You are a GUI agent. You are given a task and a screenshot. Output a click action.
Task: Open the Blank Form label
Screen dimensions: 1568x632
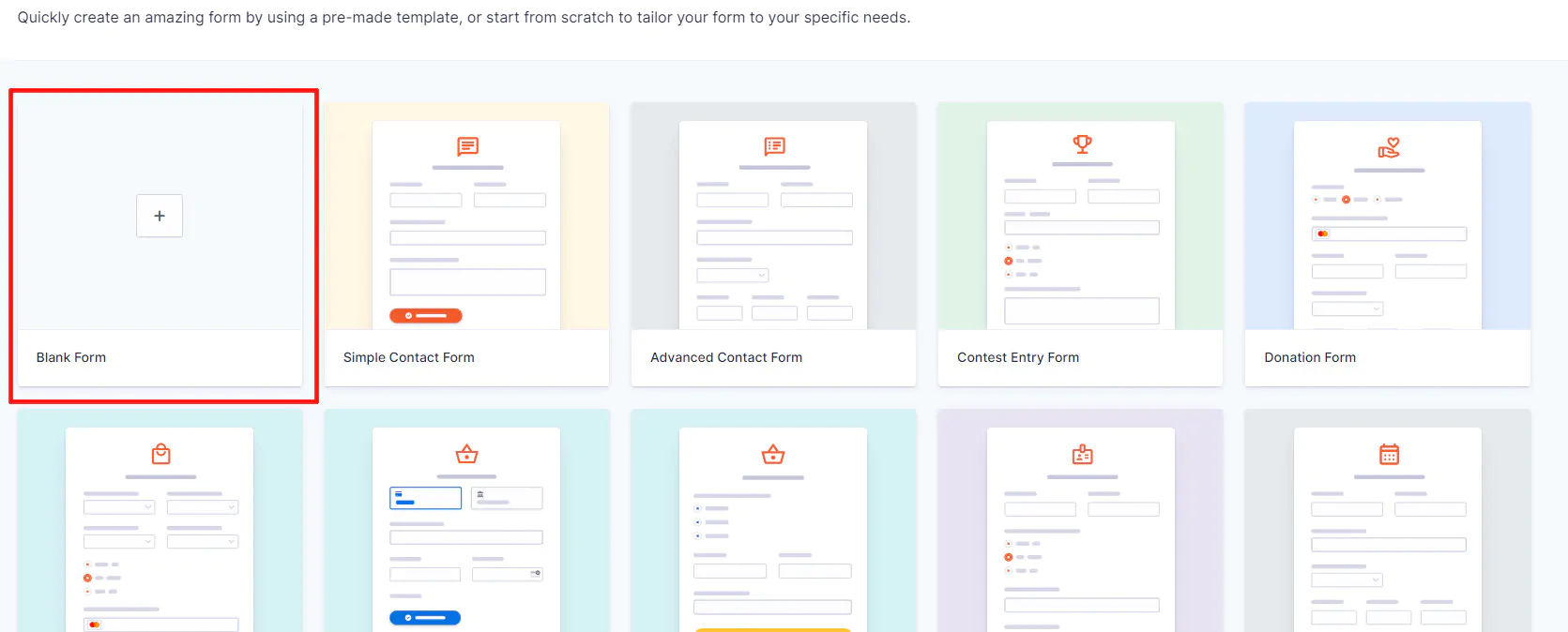click(x=71, y=357)
